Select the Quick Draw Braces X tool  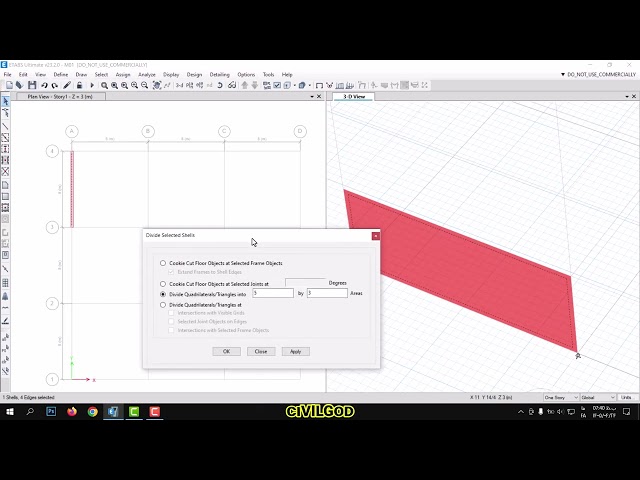[x=5, y=171]
